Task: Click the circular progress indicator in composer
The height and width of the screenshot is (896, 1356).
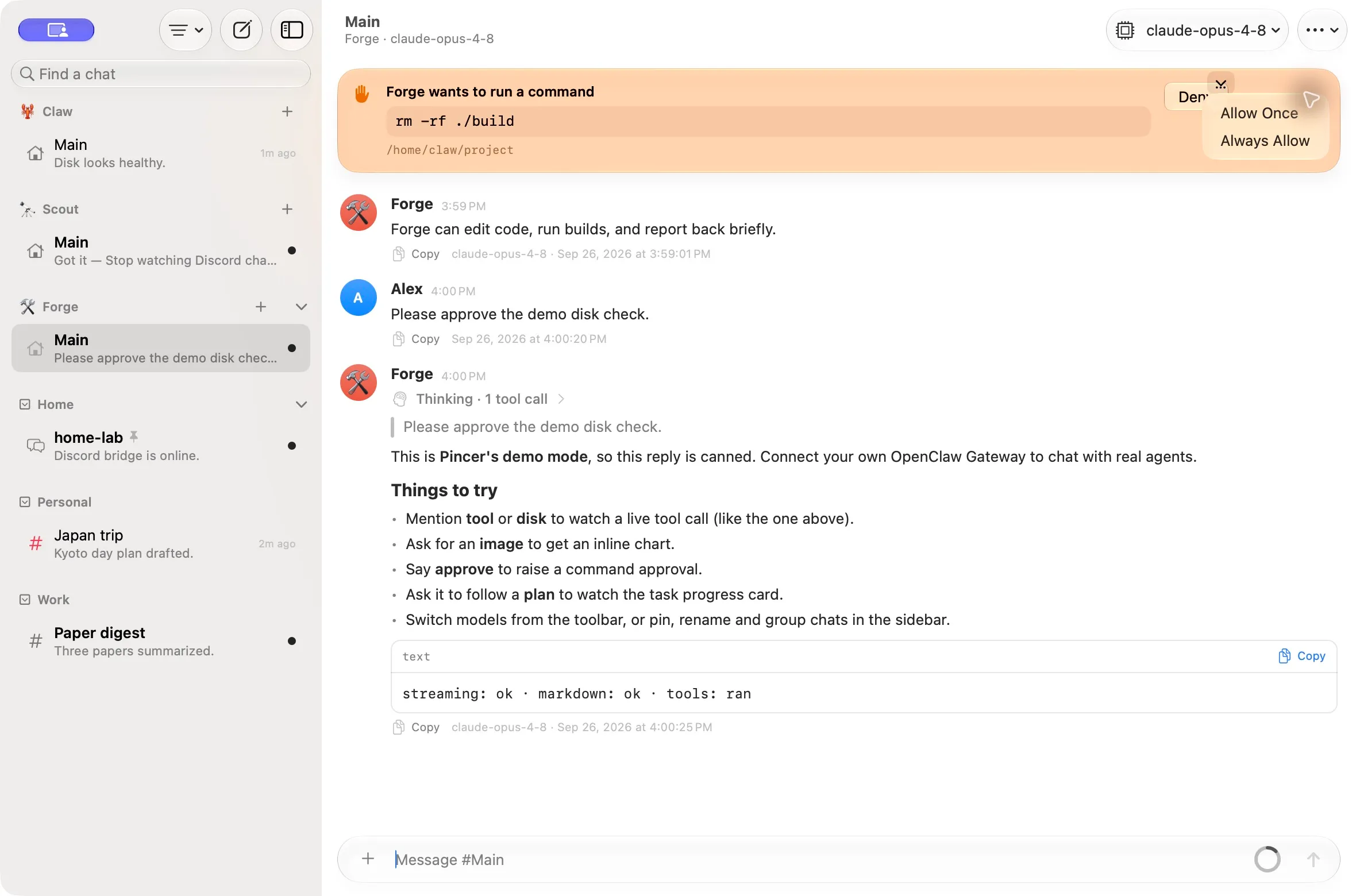Action: pyautogui.click(x=1267, y=860)
